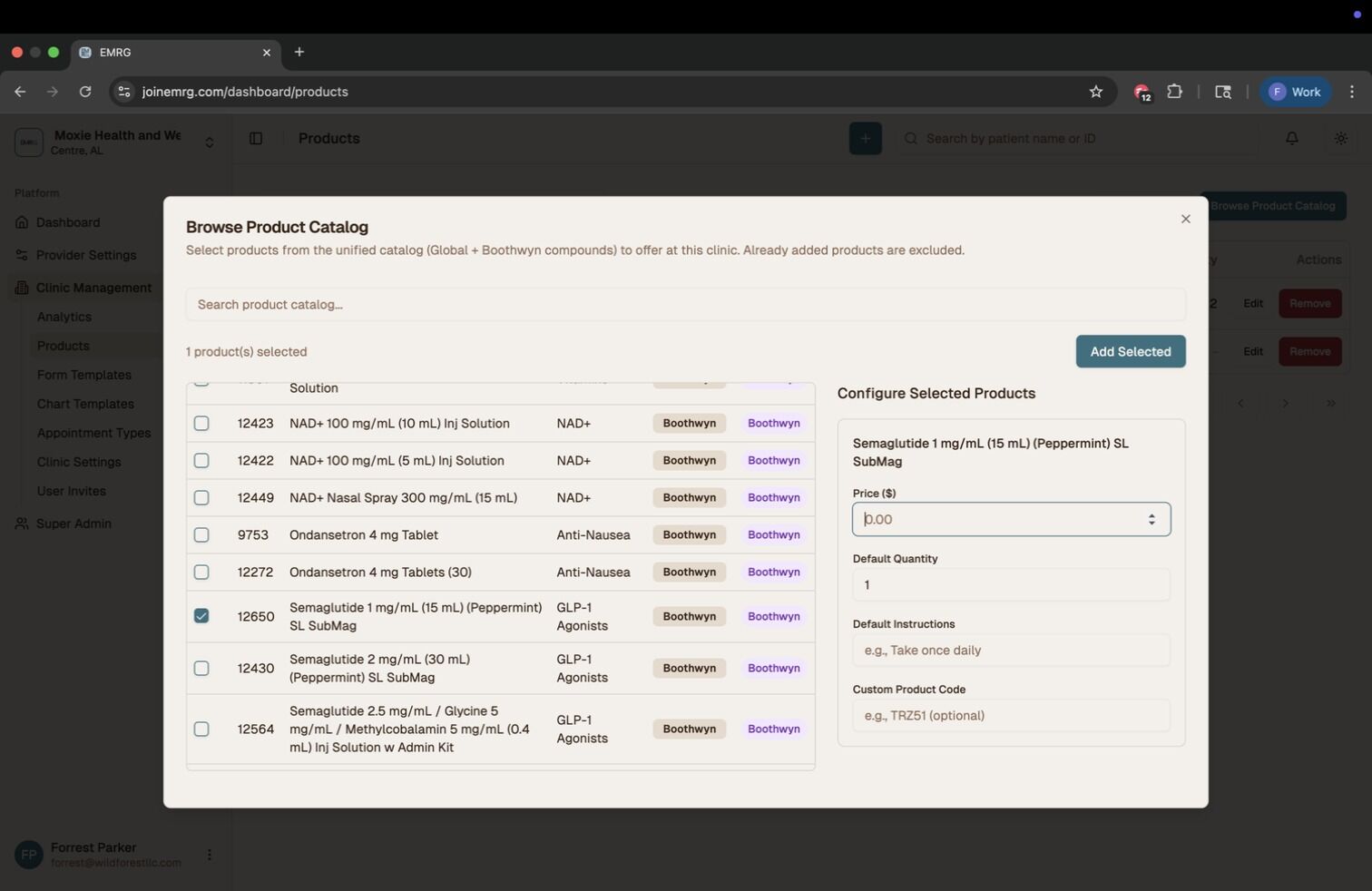Check product 12423 NAD+ 100 mg/mL
The height and width of the screenshot is (891, 1372).
pos(201,423)
